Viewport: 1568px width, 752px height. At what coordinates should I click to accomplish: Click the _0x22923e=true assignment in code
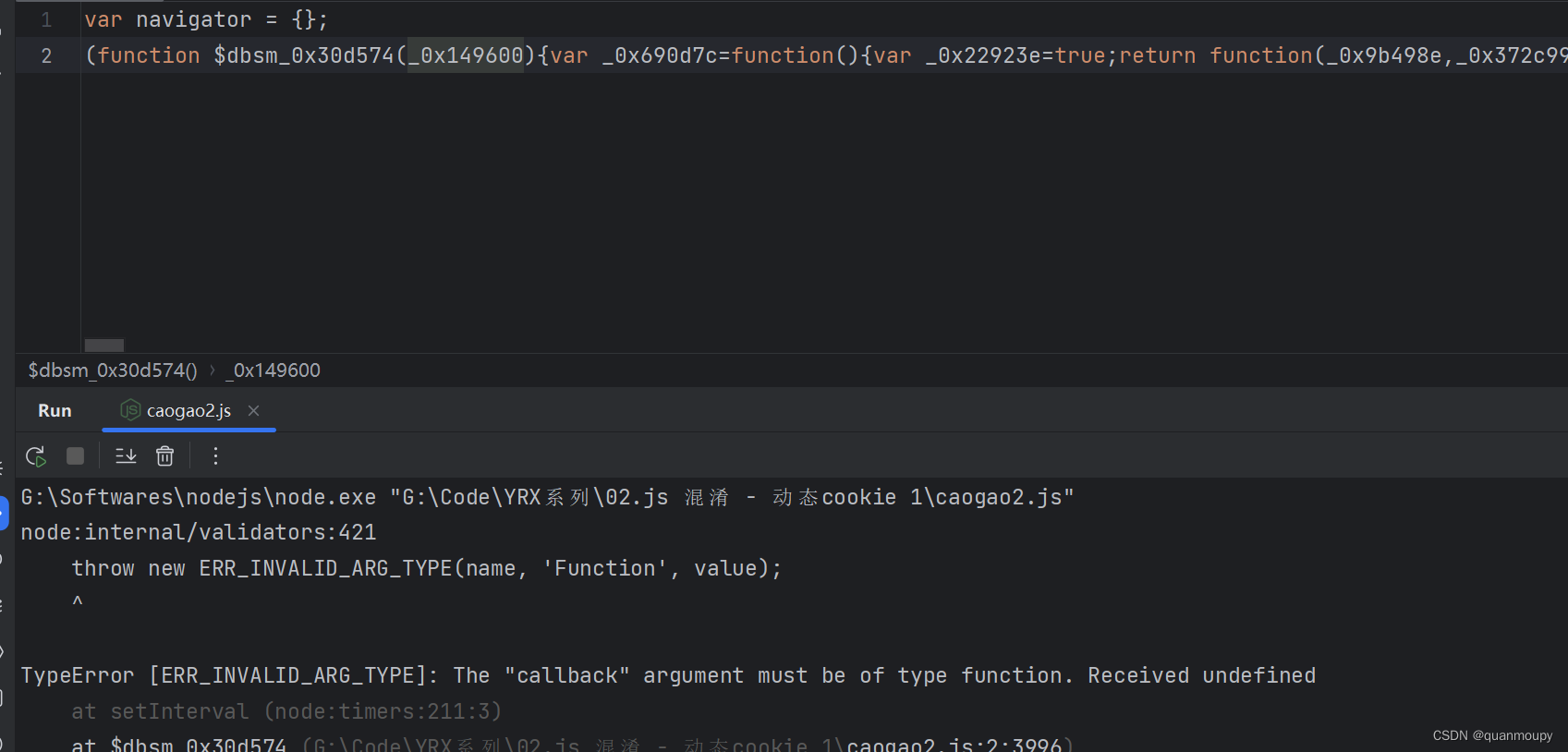click(x=1015, y=55)
